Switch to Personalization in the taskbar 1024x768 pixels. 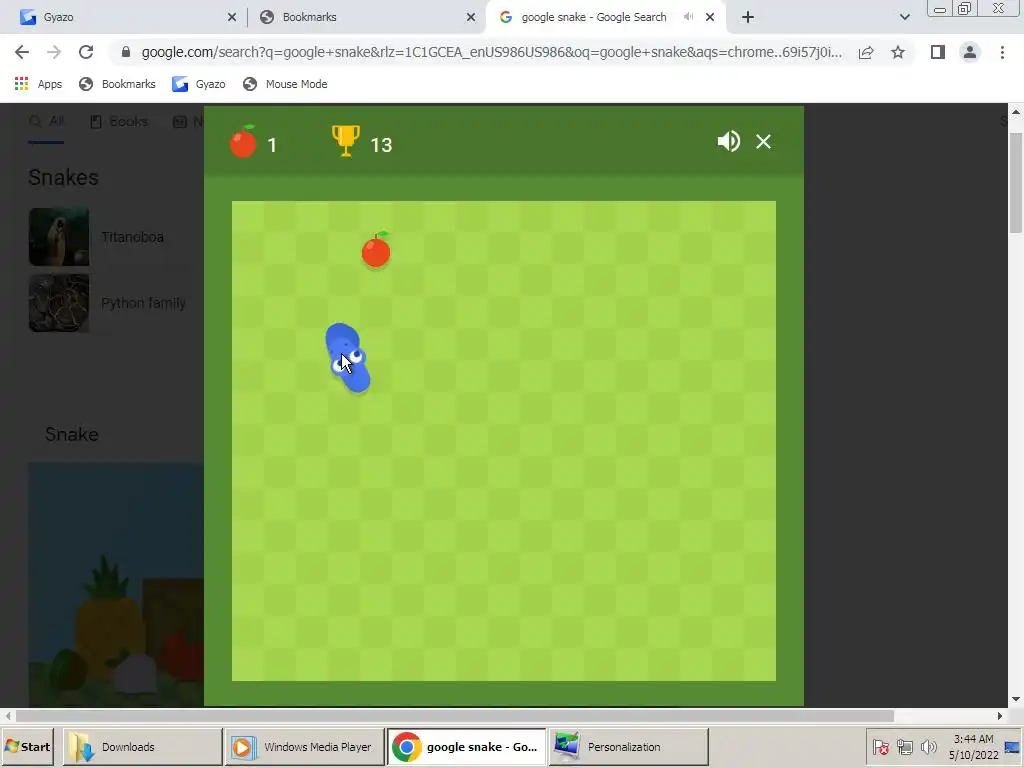tap(628, 746)
